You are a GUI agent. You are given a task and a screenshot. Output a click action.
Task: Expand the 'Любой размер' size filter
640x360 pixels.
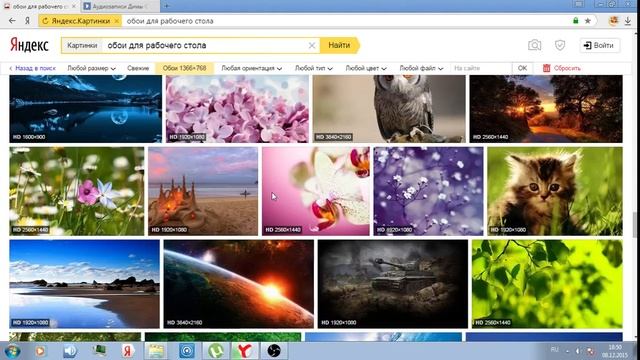pos(91,68)
